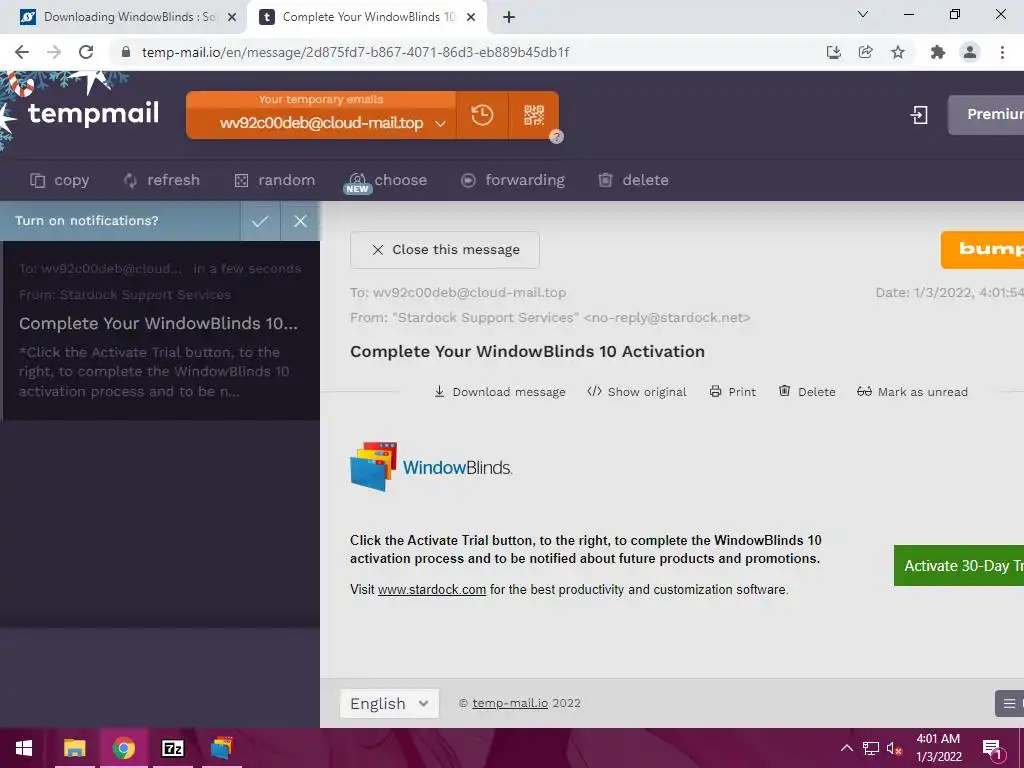
Task: Click the browser forward arrow
Action: click(54, 52)
